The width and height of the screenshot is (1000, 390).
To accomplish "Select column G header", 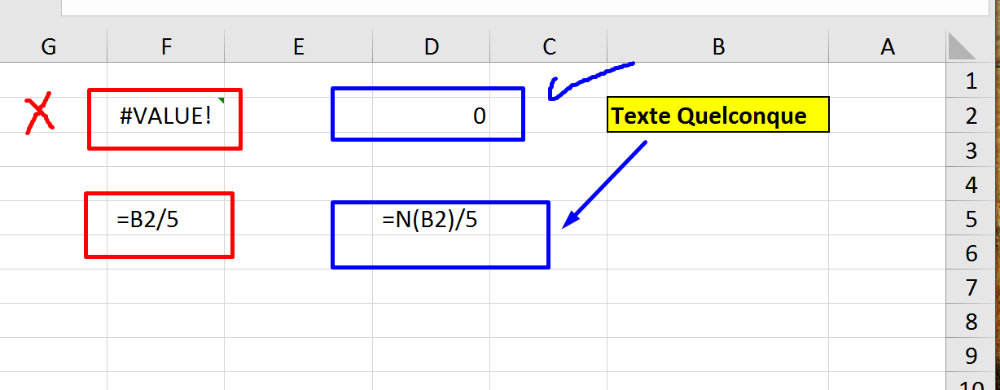I will 48,47.
